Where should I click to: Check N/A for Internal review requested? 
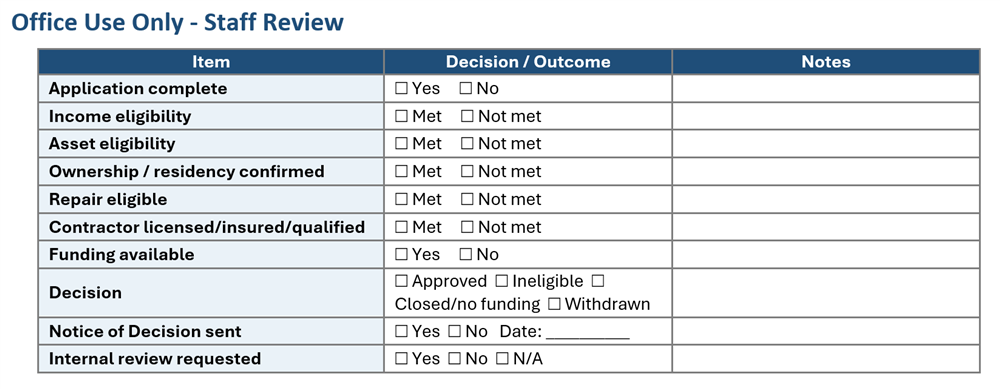pyautogui.click(x=502, y=359)
